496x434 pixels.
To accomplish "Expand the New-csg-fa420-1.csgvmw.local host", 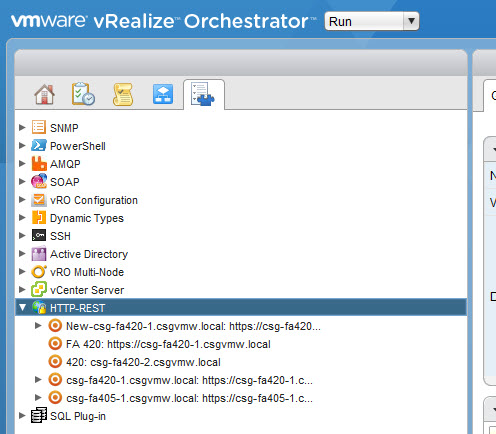I will pyautogui.click(x=38, y=325).
